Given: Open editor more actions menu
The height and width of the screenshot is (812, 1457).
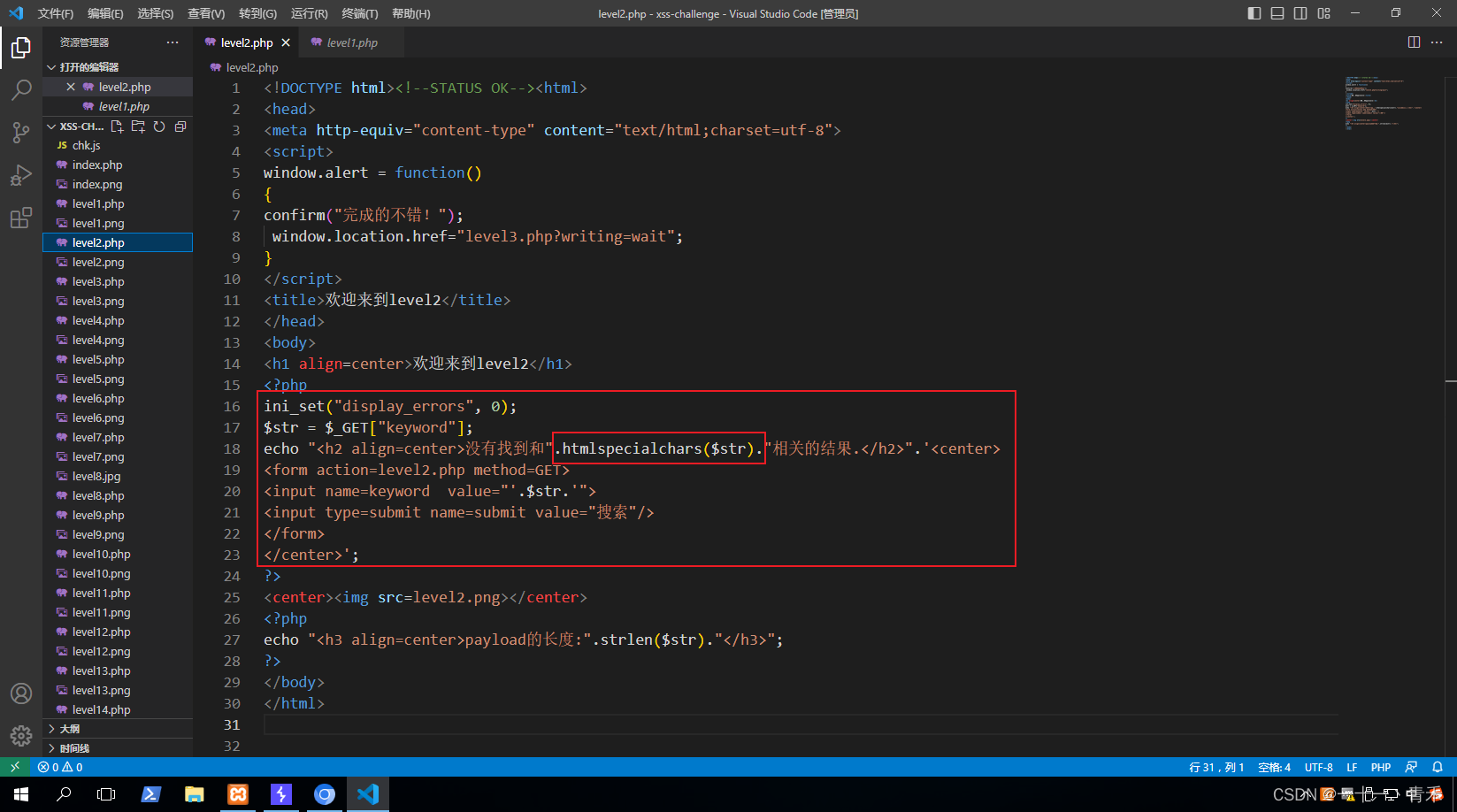Looking at the screenshot, I should 1437,42.
